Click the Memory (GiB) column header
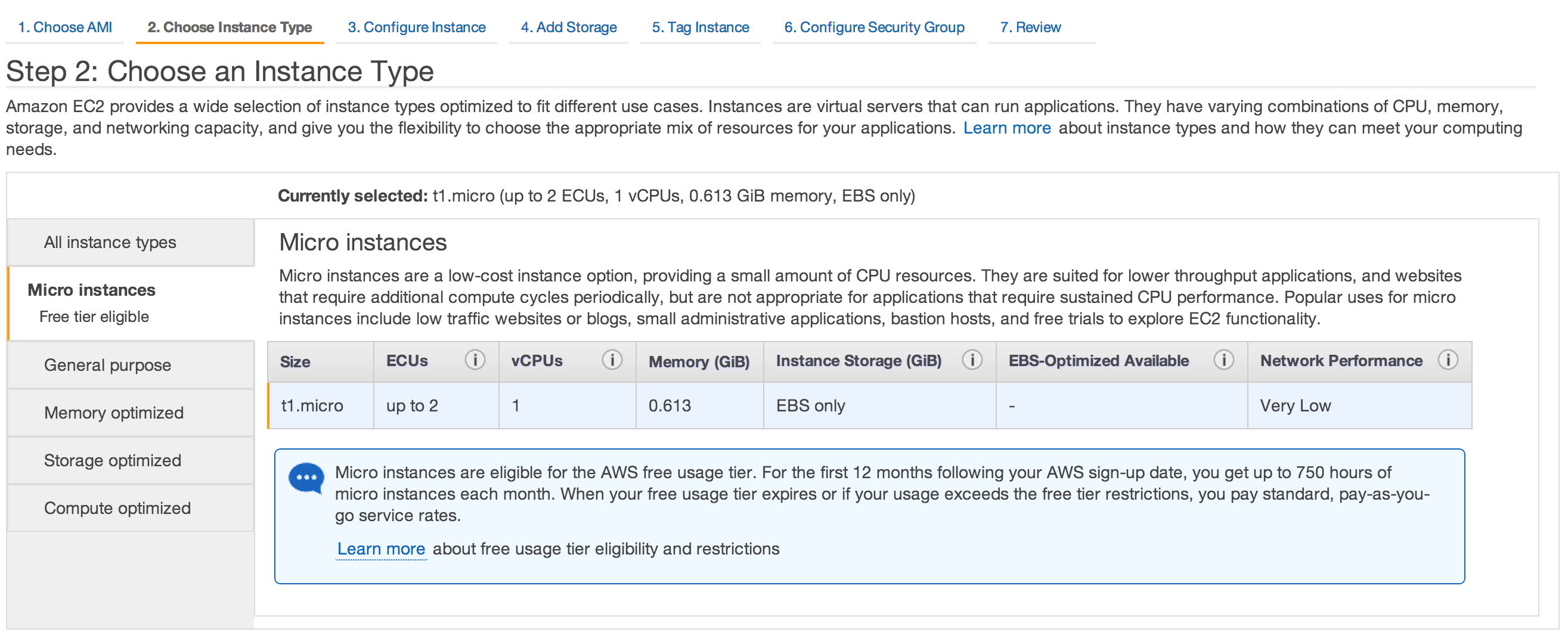 (x=699, y=361)
